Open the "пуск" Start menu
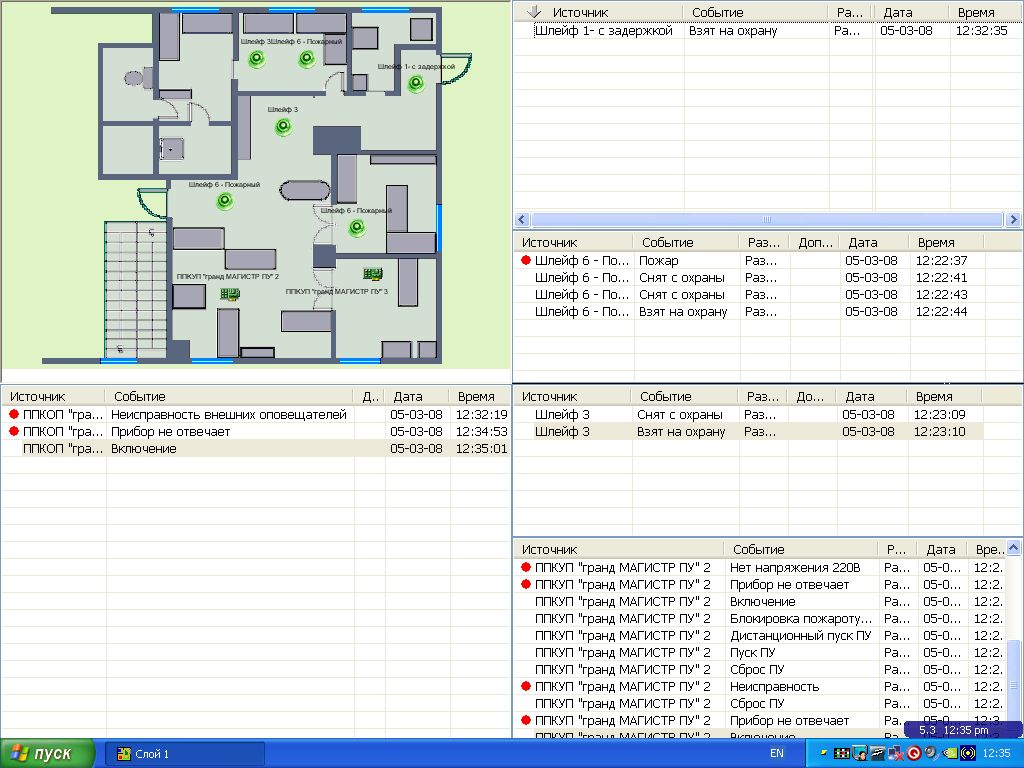The height and width of the screenshot is (768, 1024). pyautogui.click(x=47, y=753)
